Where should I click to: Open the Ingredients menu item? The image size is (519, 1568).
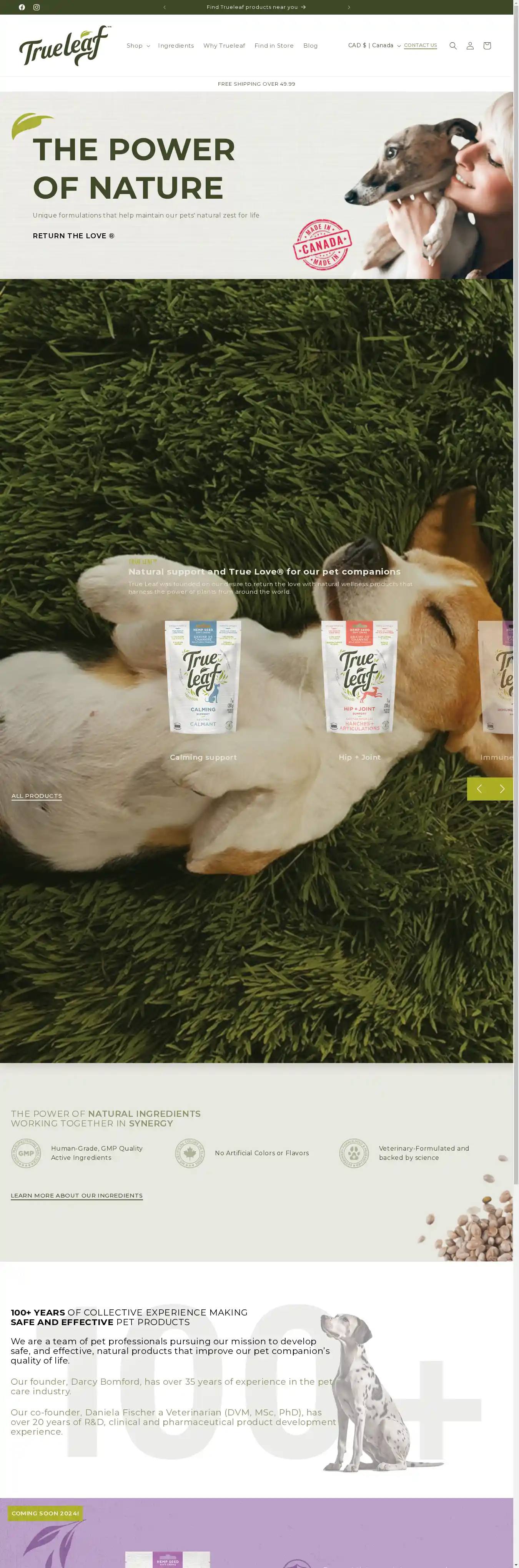point(175,46)
